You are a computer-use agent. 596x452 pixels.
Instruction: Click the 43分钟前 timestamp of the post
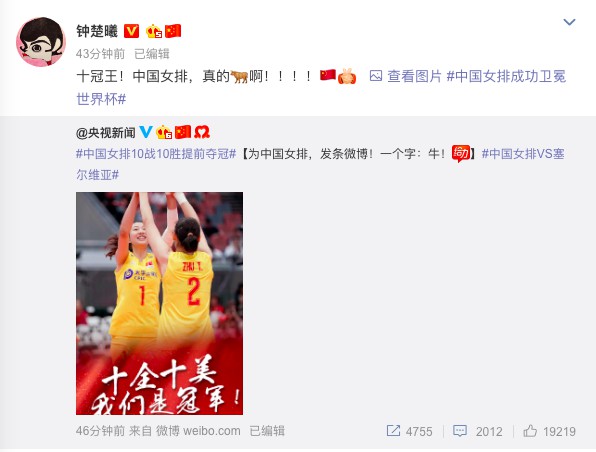click(100, 54)
